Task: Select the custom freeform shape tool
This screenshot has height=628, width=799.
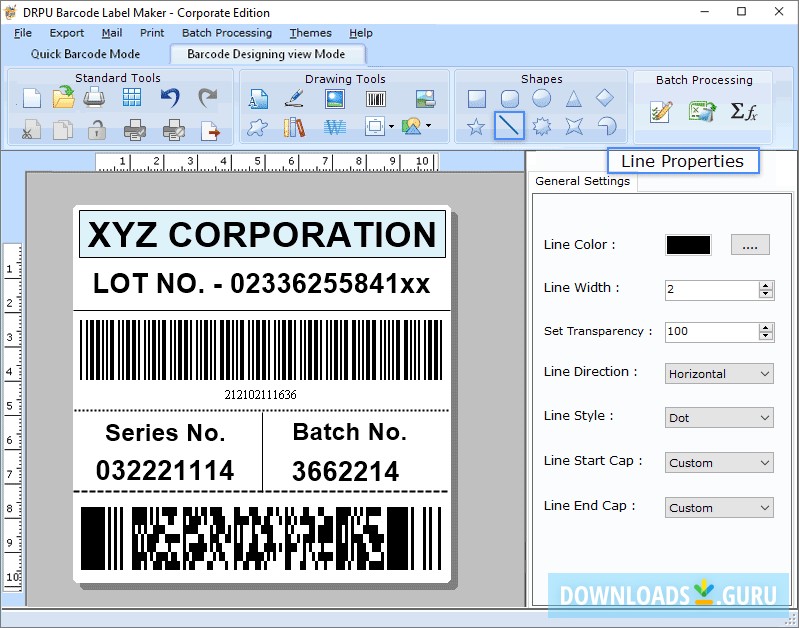Action: point(257,127)
